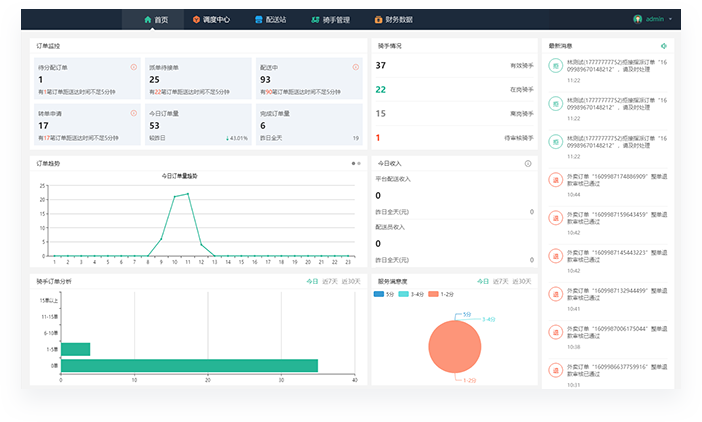The image size is (702, 422).
Task: Click the long 0单 bar in rider chart
Action: pos(189,365)
